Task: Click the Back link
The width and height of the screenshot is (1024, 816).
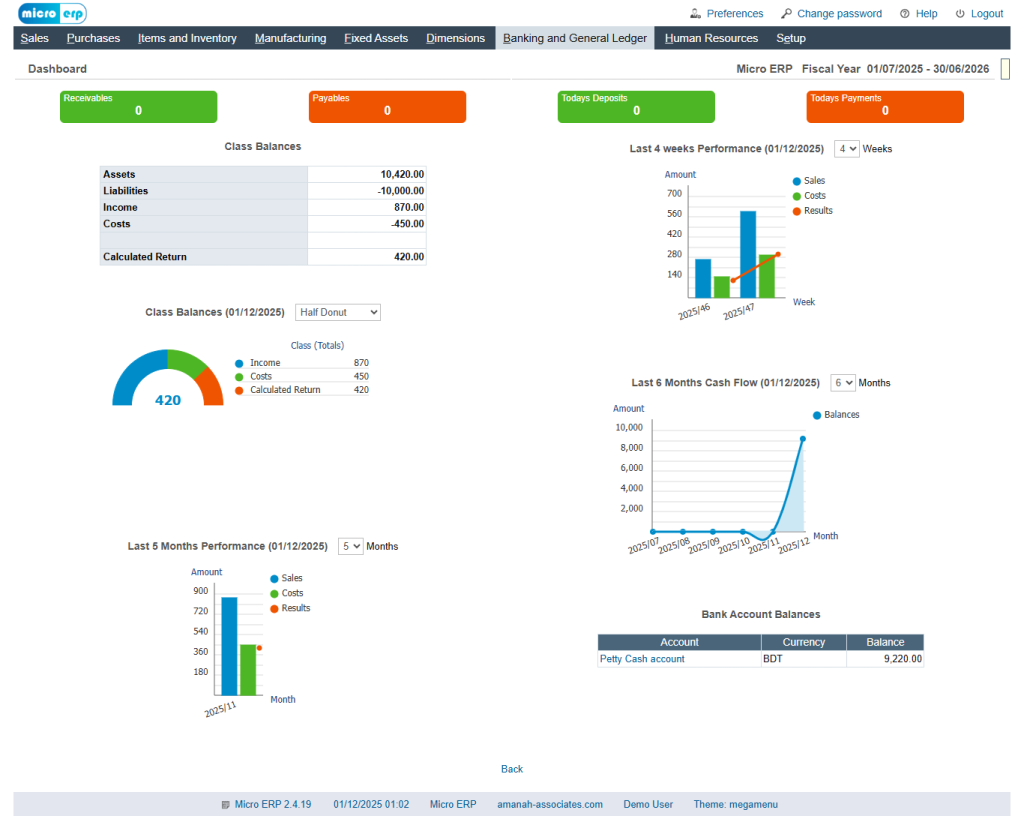Action: point(512,769)
